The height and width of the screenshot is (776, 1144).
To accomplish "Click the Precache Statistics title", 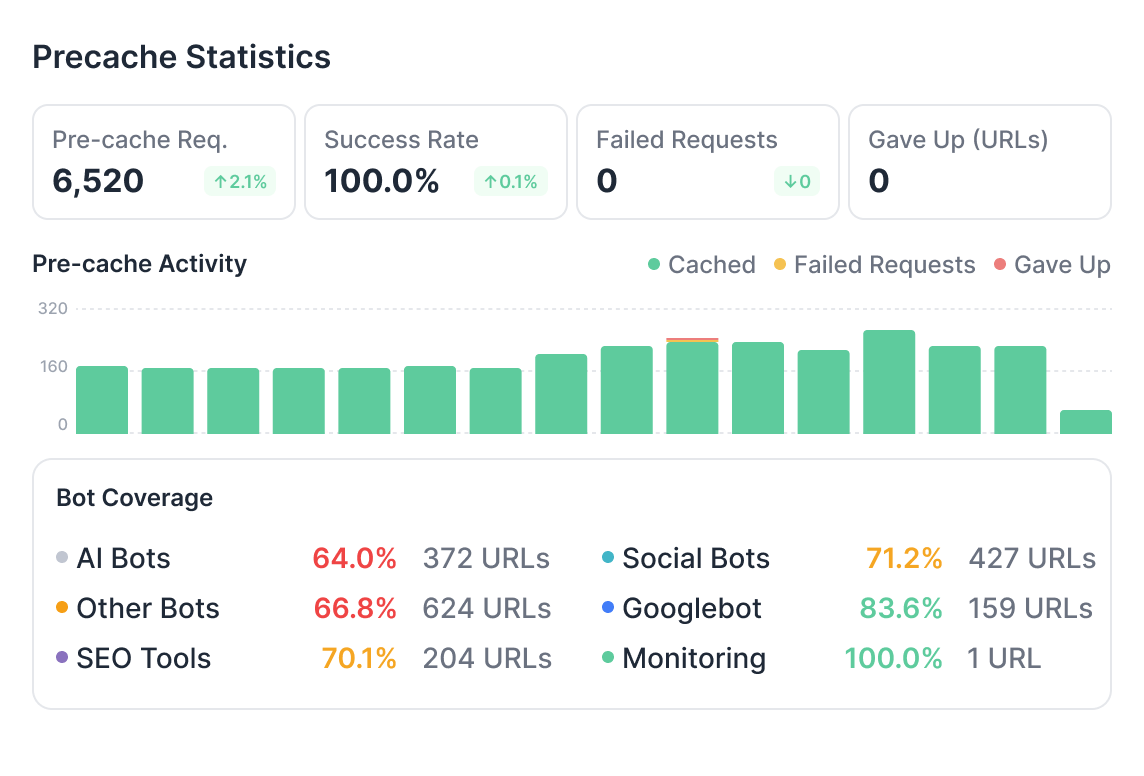I will point(182,57).
